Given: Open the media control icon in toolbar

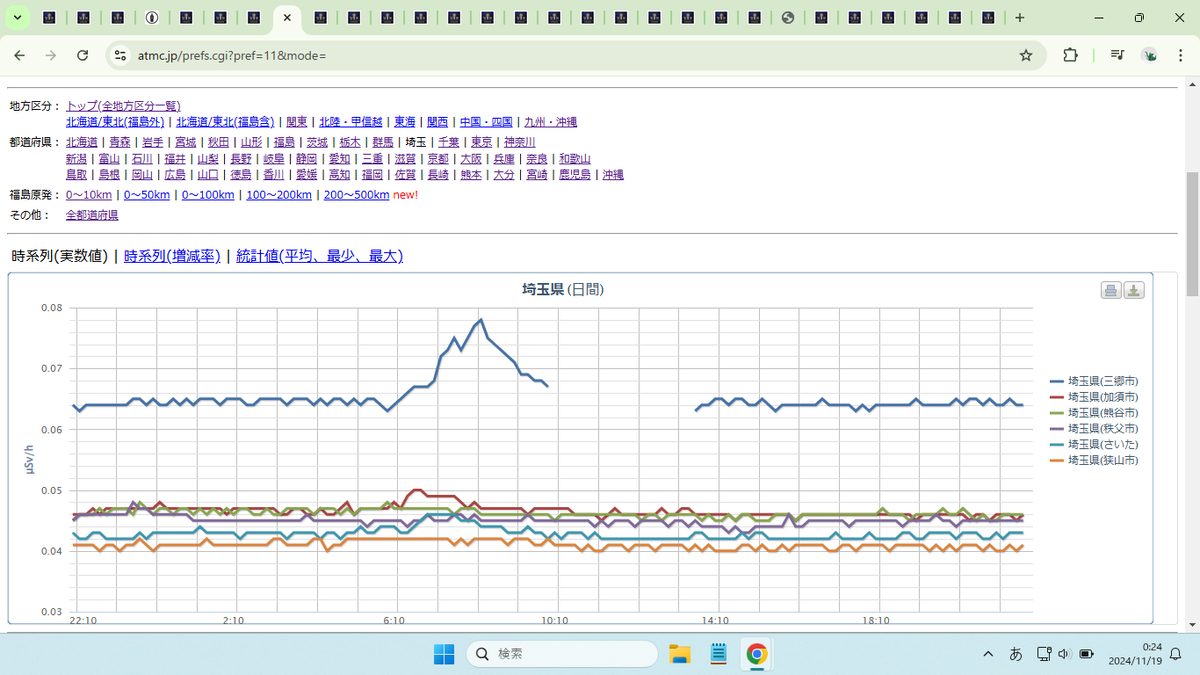Looking at the screenshot, I should [x=1118, y=55].
